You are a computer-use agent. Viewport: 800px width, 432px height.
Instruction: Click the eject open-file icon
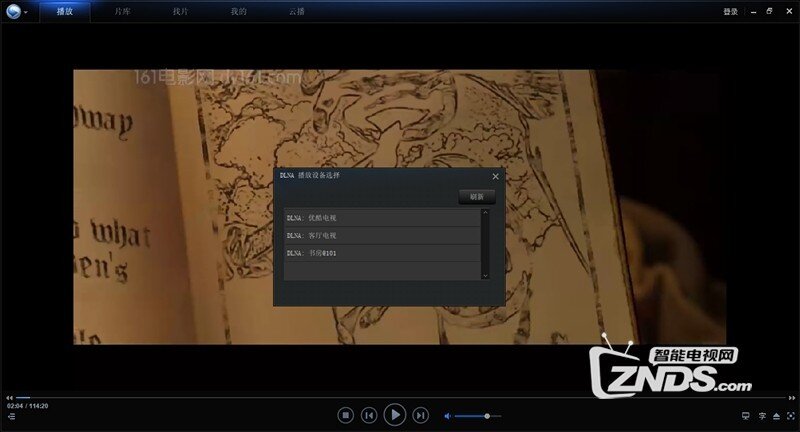coord(776,416)
